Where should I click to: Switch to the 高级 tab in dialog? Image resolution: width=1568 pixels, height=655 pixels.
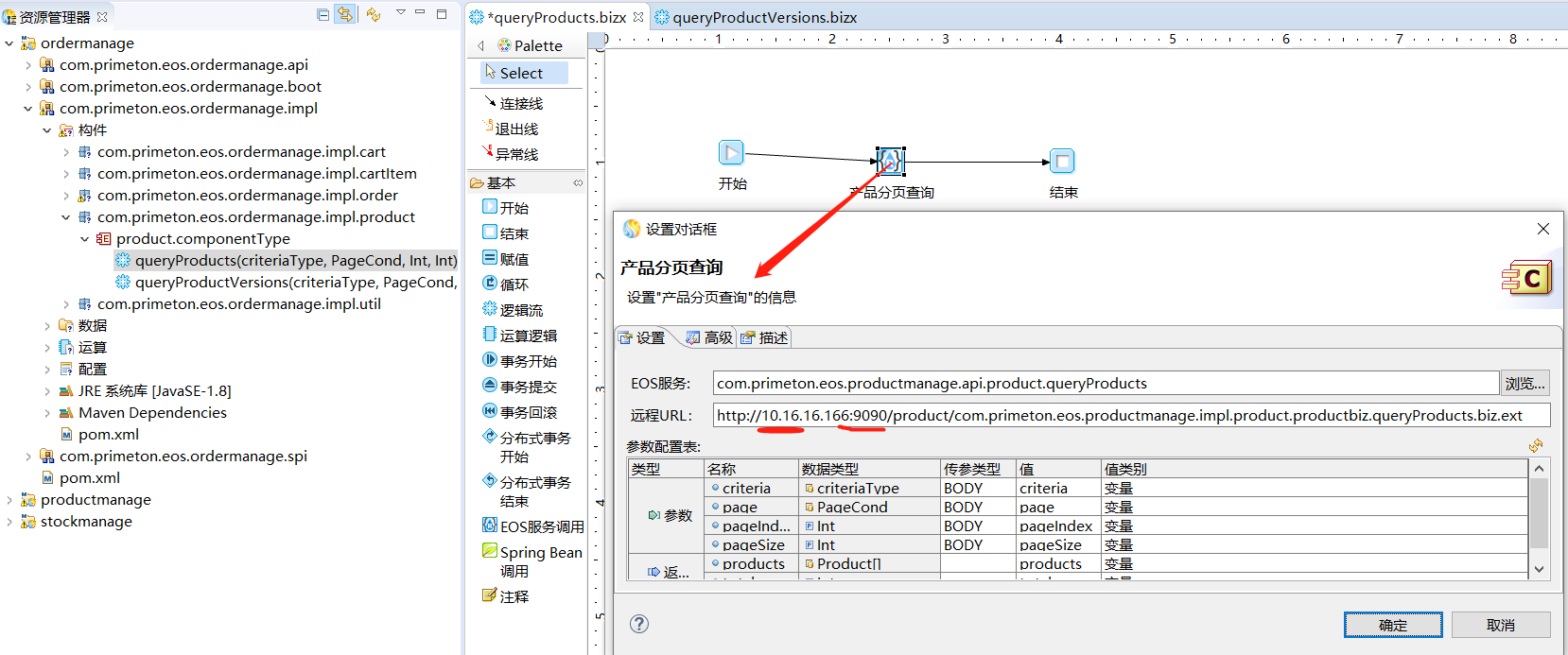click(709, 337)
